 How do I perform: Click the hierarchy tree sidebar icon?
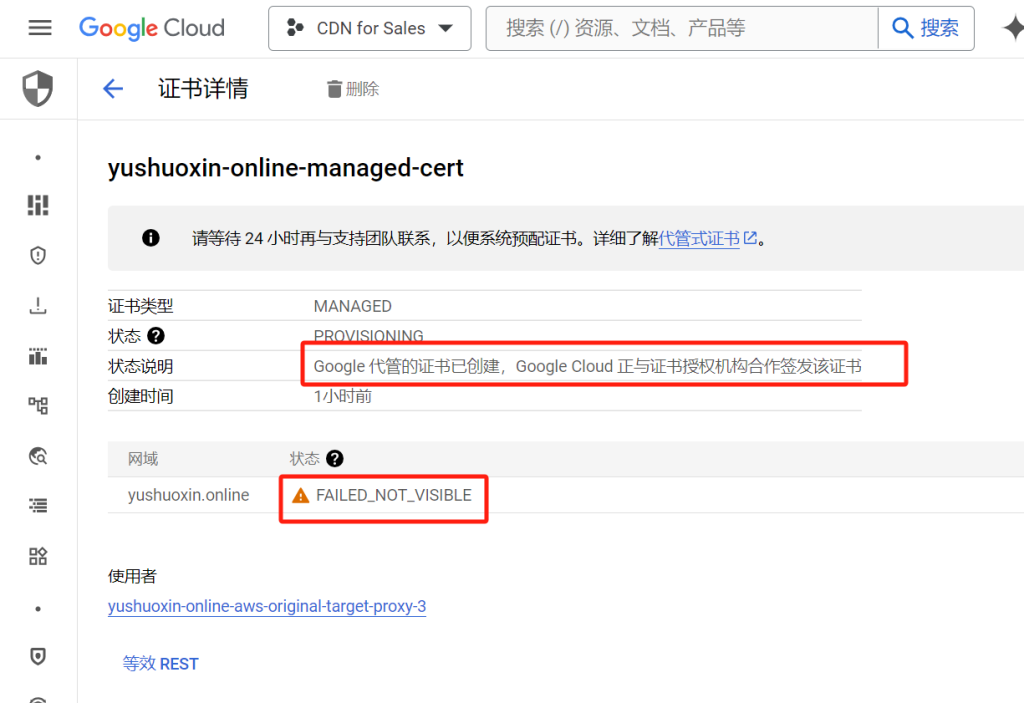[x=38, y=406]
